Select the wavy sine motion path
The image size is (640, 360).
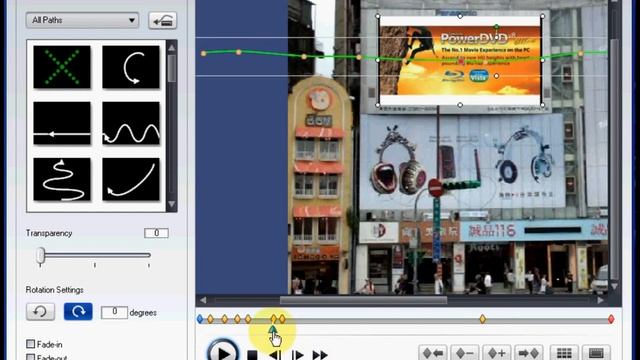[131, 123]
